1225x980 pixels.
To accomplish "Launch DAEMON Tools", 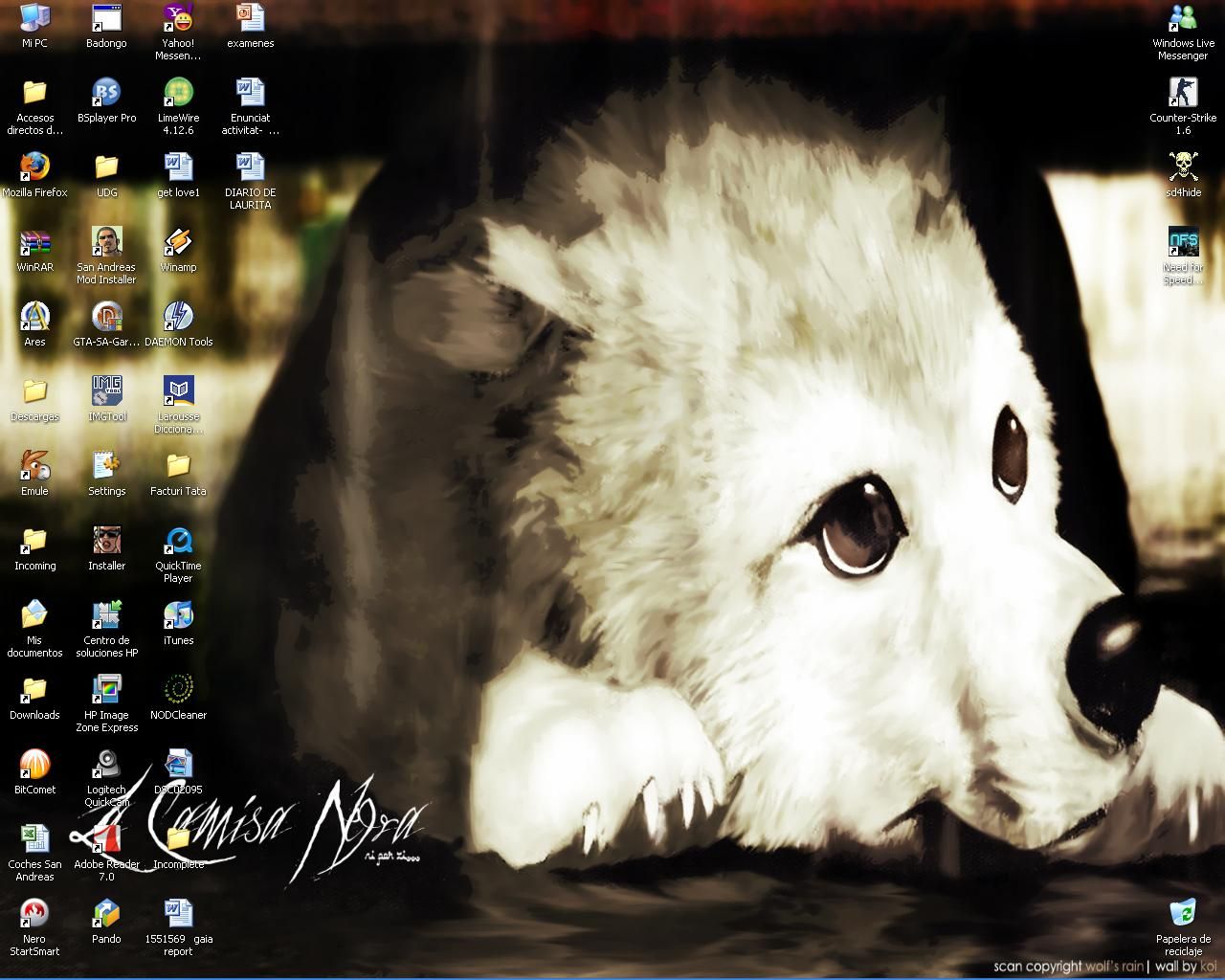I will point(178,316).
